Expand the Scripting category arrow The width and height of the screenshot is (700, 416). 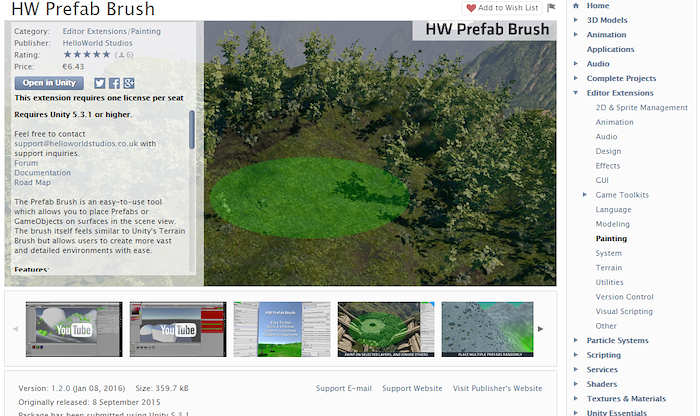point(575,355)
